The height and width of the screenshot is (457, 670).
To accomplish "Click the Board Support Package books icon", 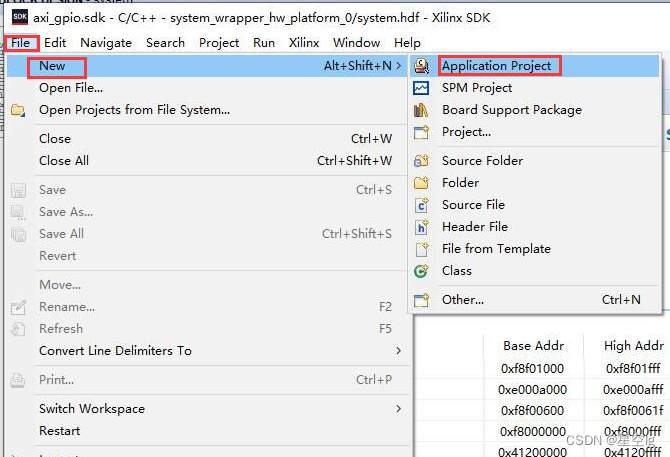I will click(x=421, y=110).
